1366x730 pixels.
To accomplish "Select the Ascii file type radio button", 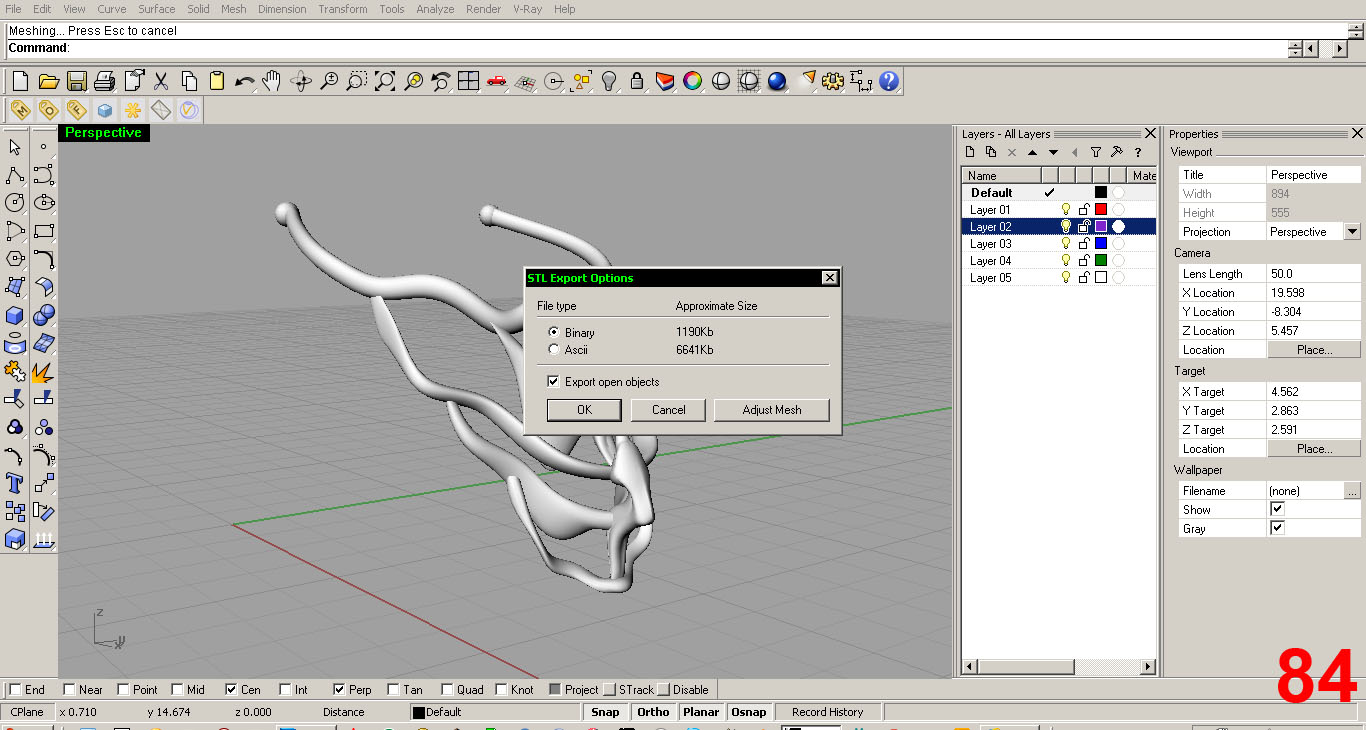I will pos(554,350).
